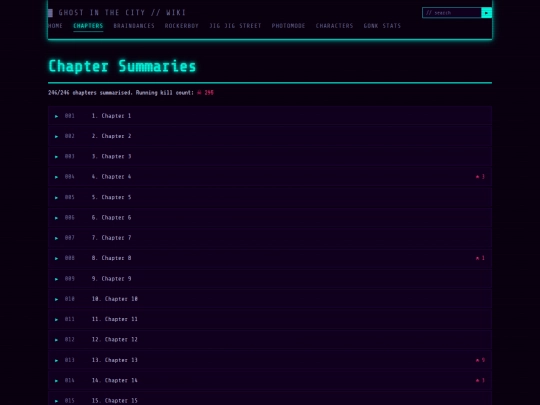Click the 005 index number
The height and width of the screenshot is (405, 540).
point(70,197)
